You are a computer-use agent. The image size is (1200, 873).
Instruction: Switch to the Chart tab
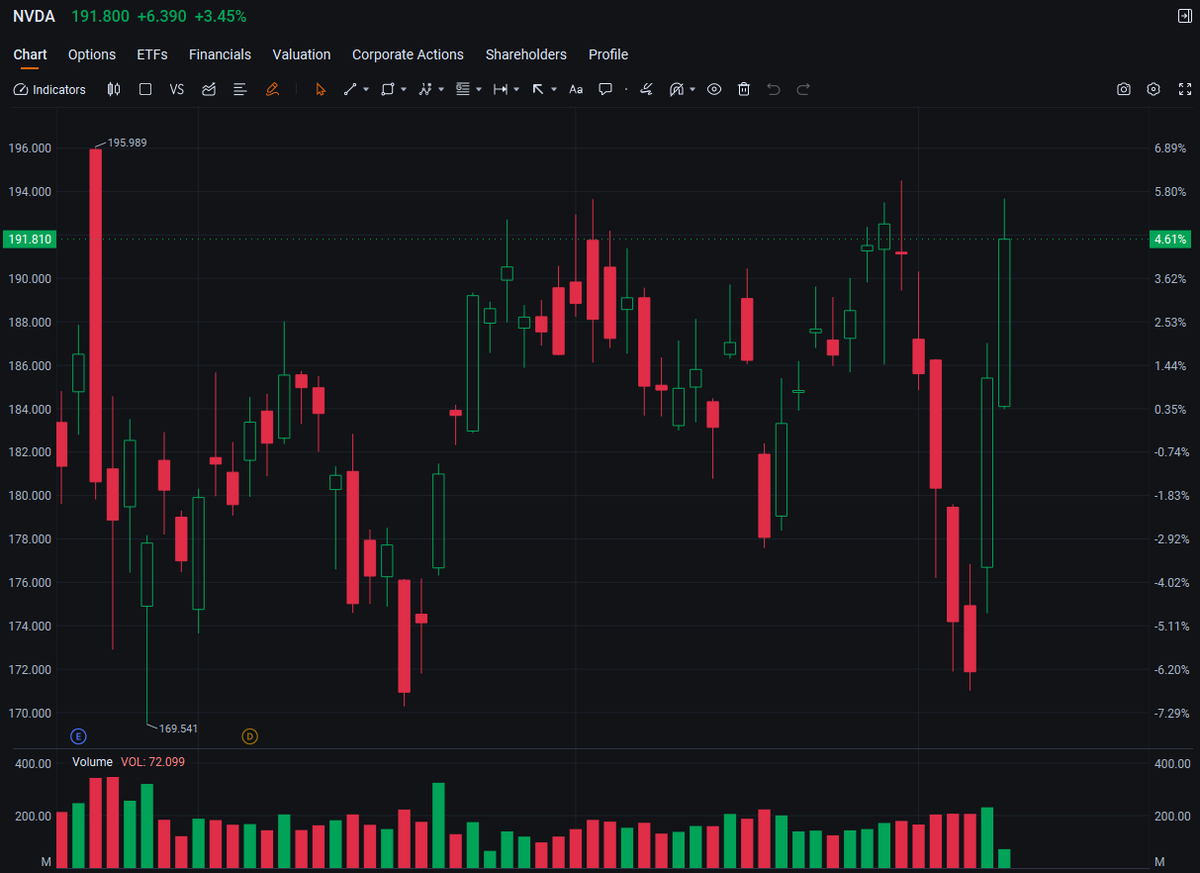tap(30, 55)
